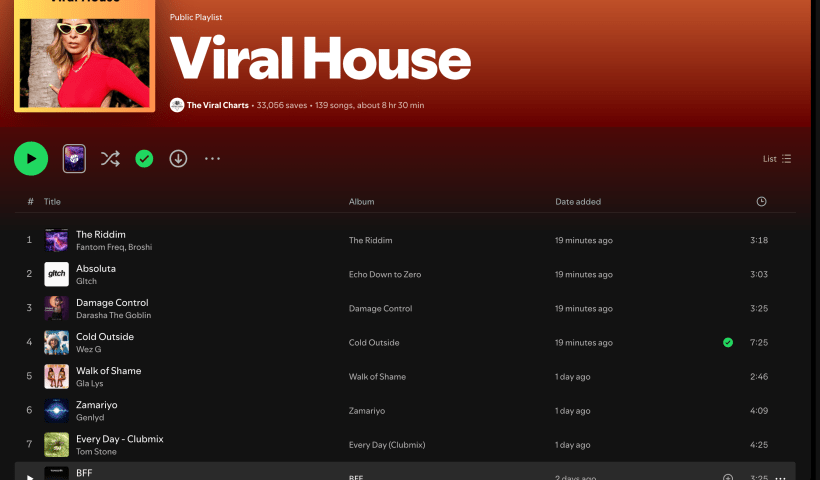Sort by the Title column header

pos(52,202)
